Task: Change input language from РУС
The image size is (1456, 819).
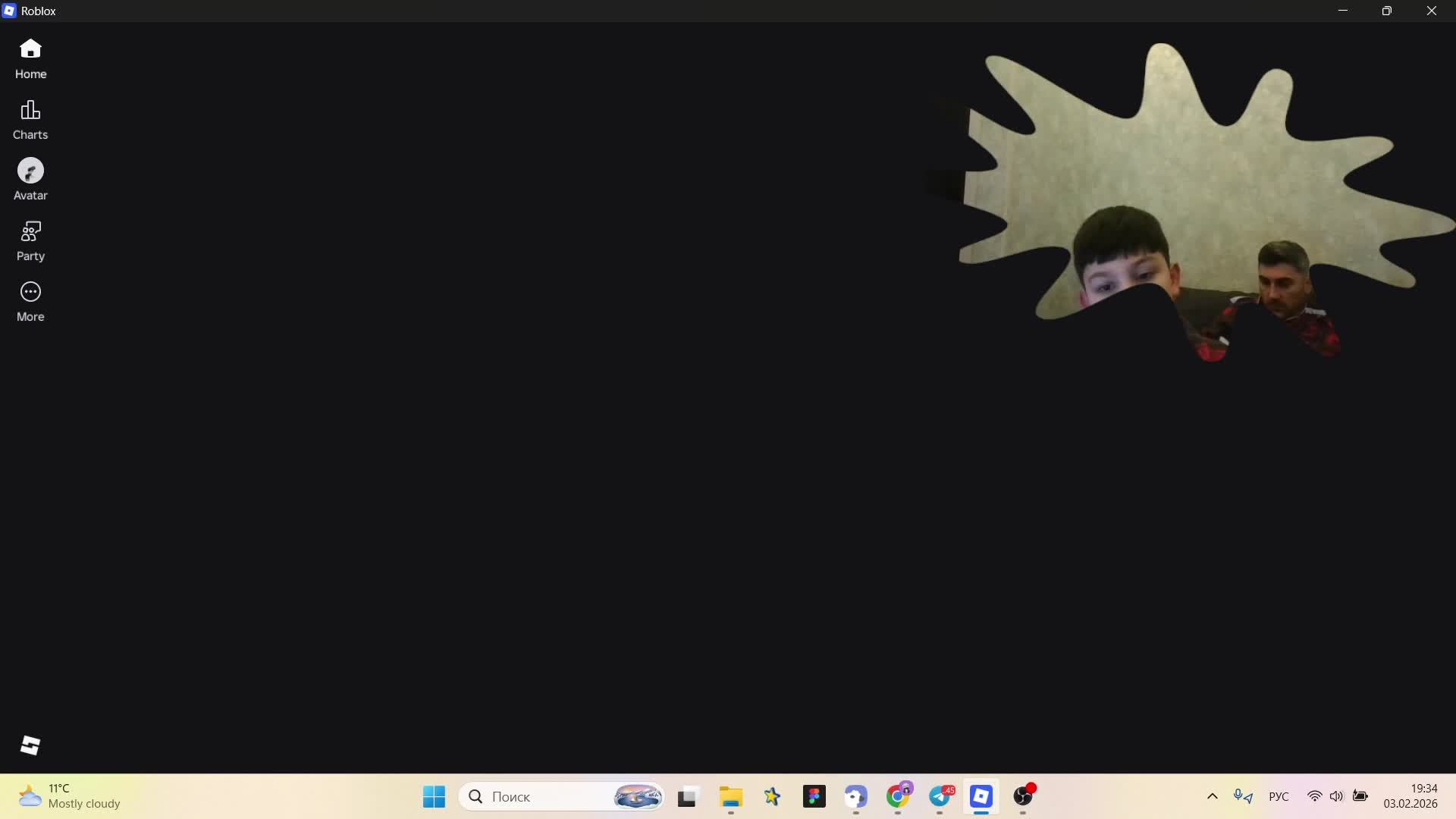Action: (x=1279, y=796)
